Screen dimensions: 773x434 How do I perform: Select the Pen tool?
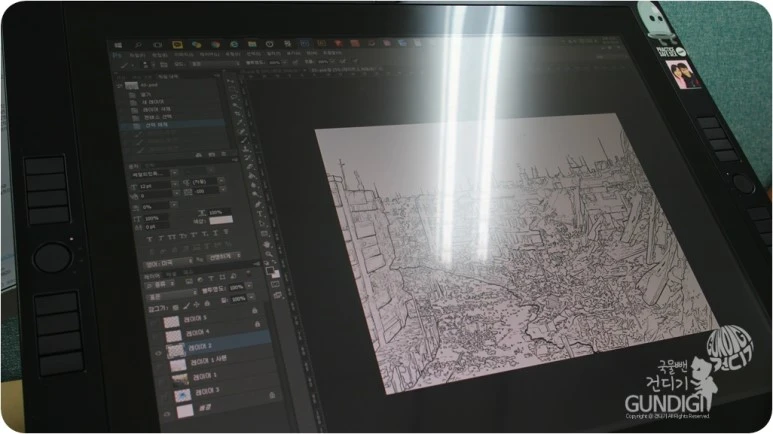tap(258, 204)
